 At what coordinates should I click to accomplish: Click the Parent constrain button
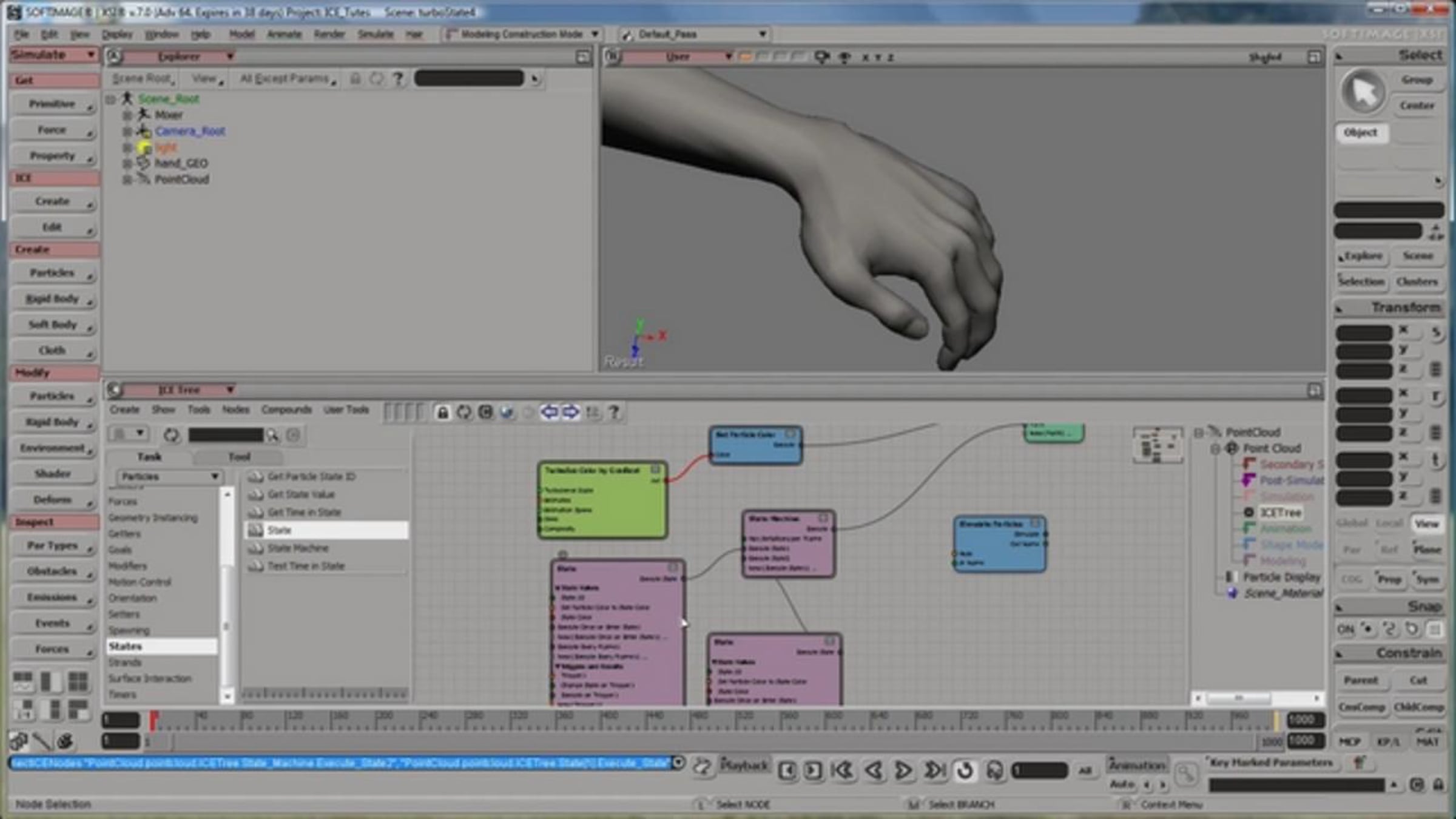1361,681
